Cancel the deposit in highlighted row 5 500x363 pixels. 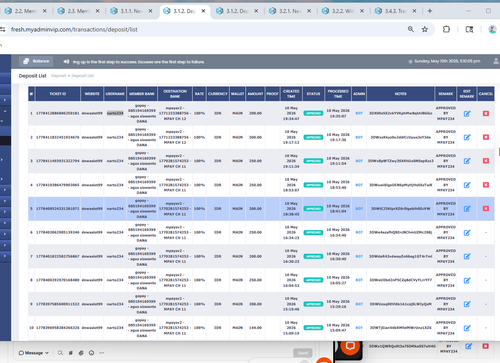tap(486, 209)
